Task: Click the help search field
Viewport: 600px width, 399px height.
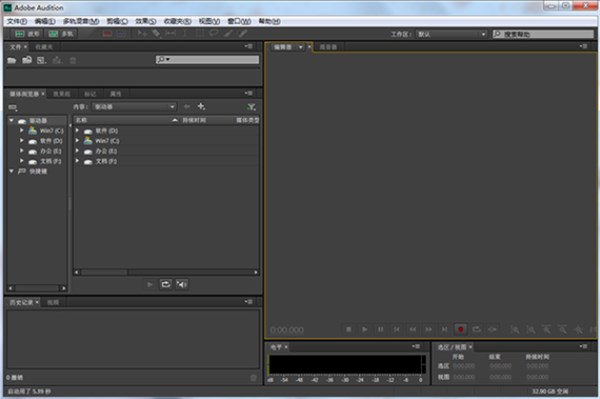Action: pyautogui.click(x=543, y=34)
